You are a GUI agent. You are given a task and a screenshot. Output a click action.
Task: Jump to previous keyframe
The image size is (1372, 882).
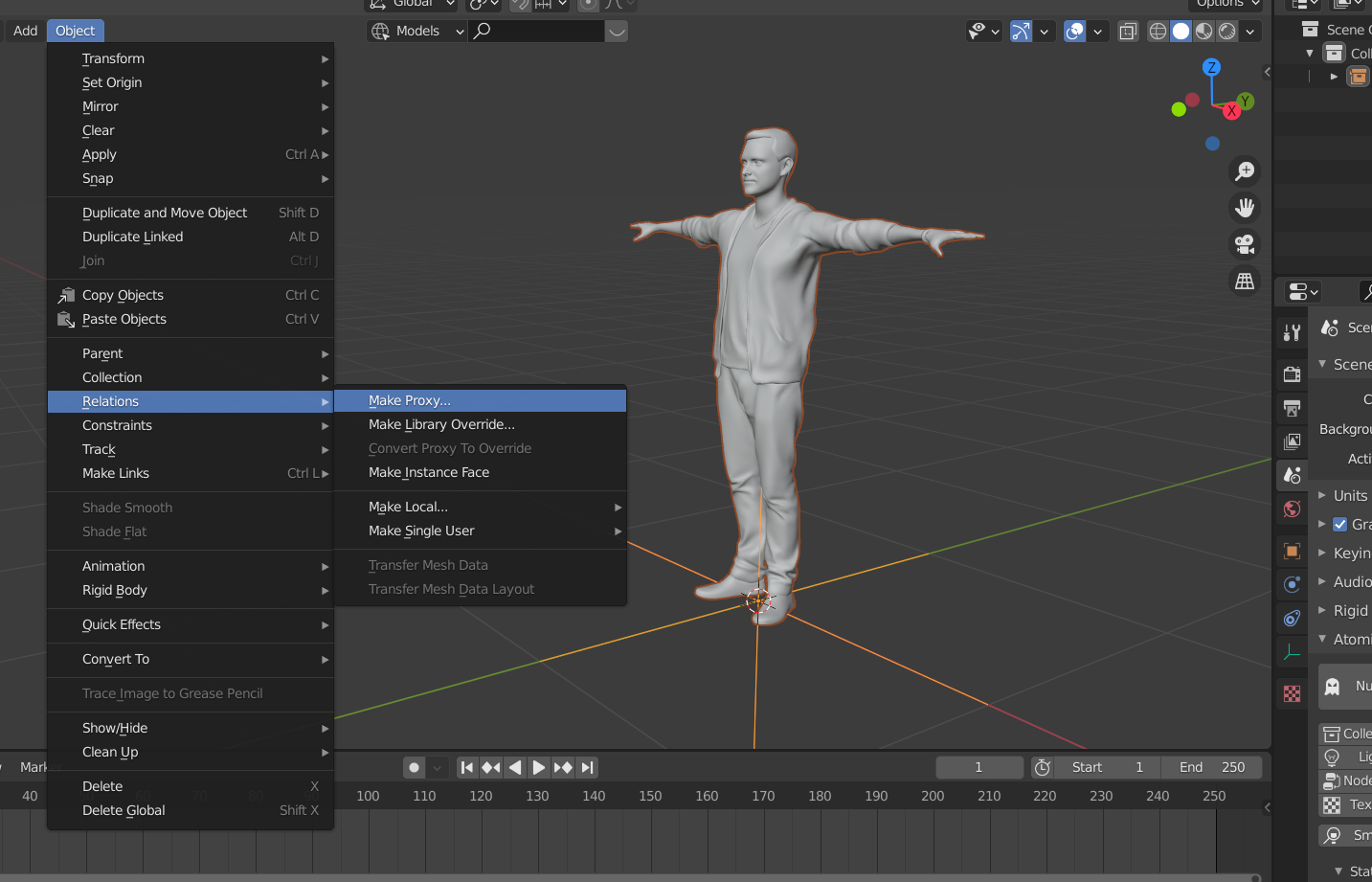(491, 767)
